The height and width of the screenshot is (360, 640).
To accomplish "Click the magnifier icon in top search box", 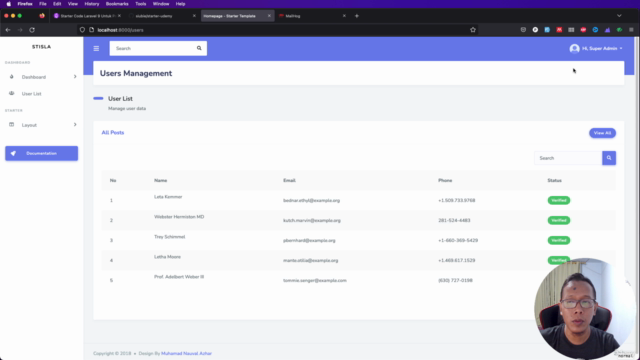I will (199, 48).
